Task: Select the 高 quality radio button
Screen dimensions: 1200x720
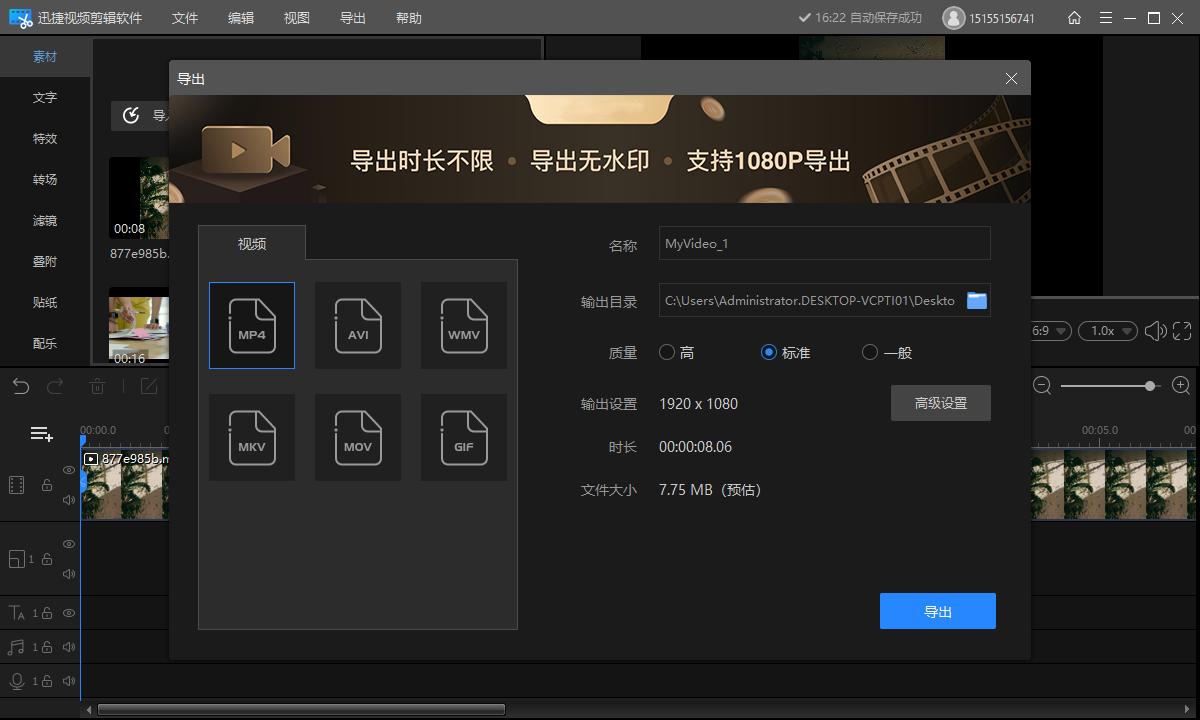Action: click(667, 352)
